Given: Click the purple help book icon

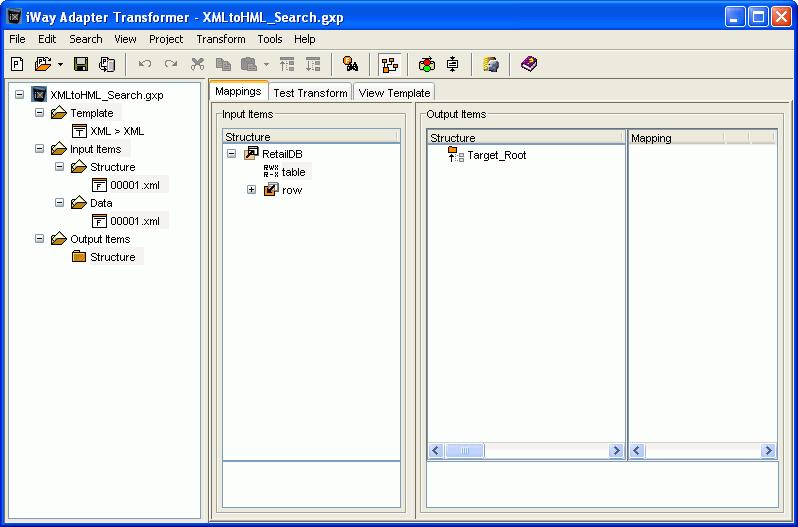Looking at the screenshot, I should 529,64.
